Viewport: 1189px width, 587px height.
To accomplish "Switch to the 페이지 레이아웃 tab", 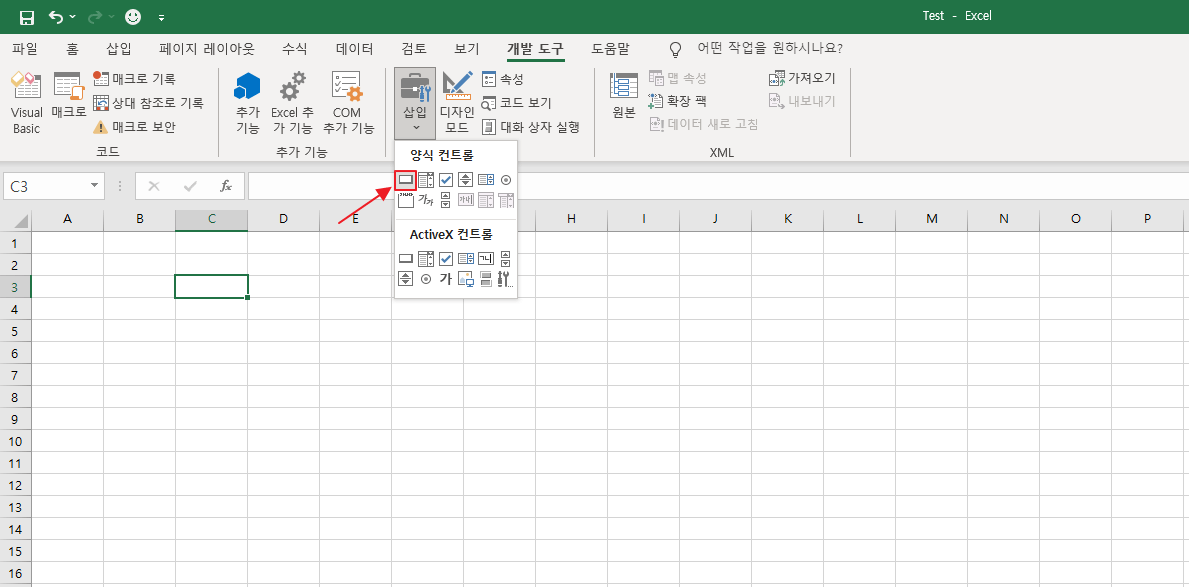I will pos(207,49).
